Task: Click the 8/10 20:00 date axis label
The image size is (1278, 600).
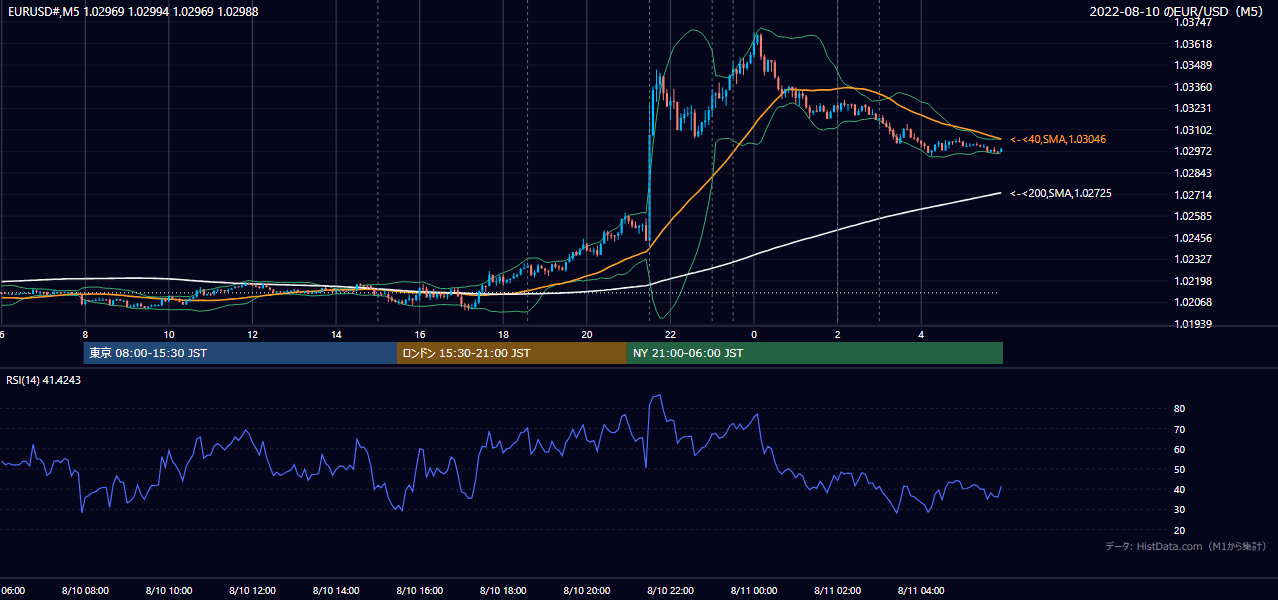Action: pos(587,591)
